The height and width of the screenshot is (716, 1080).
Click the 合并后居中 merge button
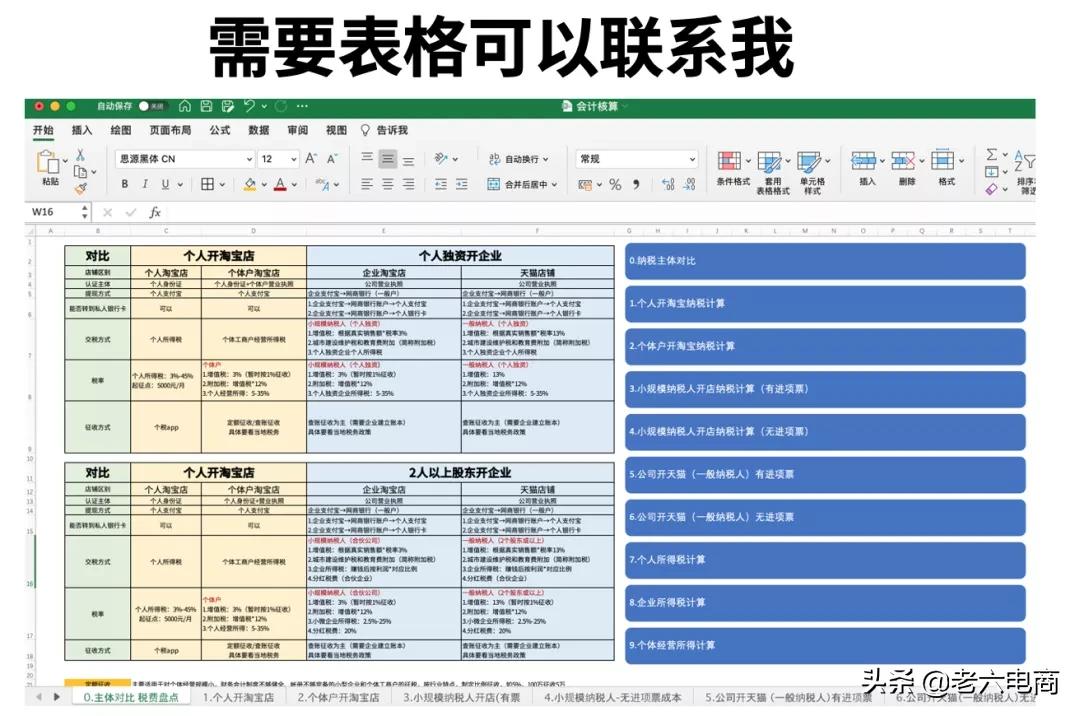tap(523, 185)
